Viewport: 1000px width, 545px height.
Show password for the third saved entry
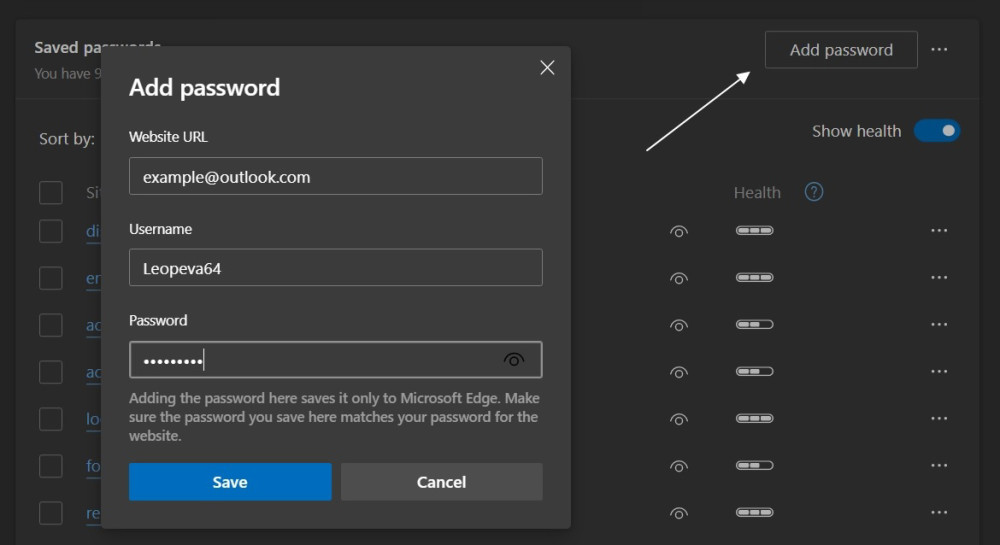tap(679, 325)
